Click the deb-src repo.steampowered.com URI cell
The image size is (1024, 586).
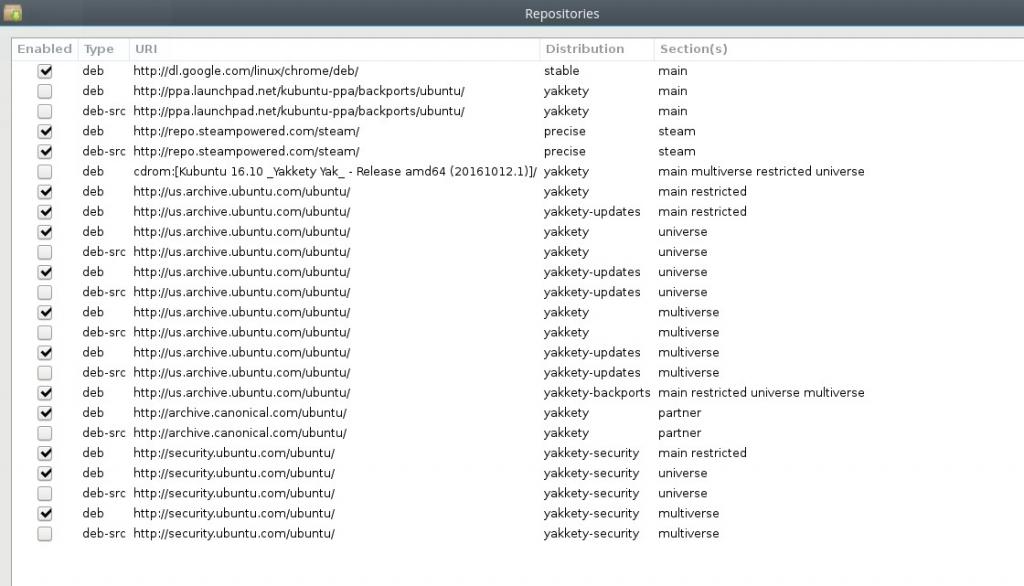[x=246, y=152]
